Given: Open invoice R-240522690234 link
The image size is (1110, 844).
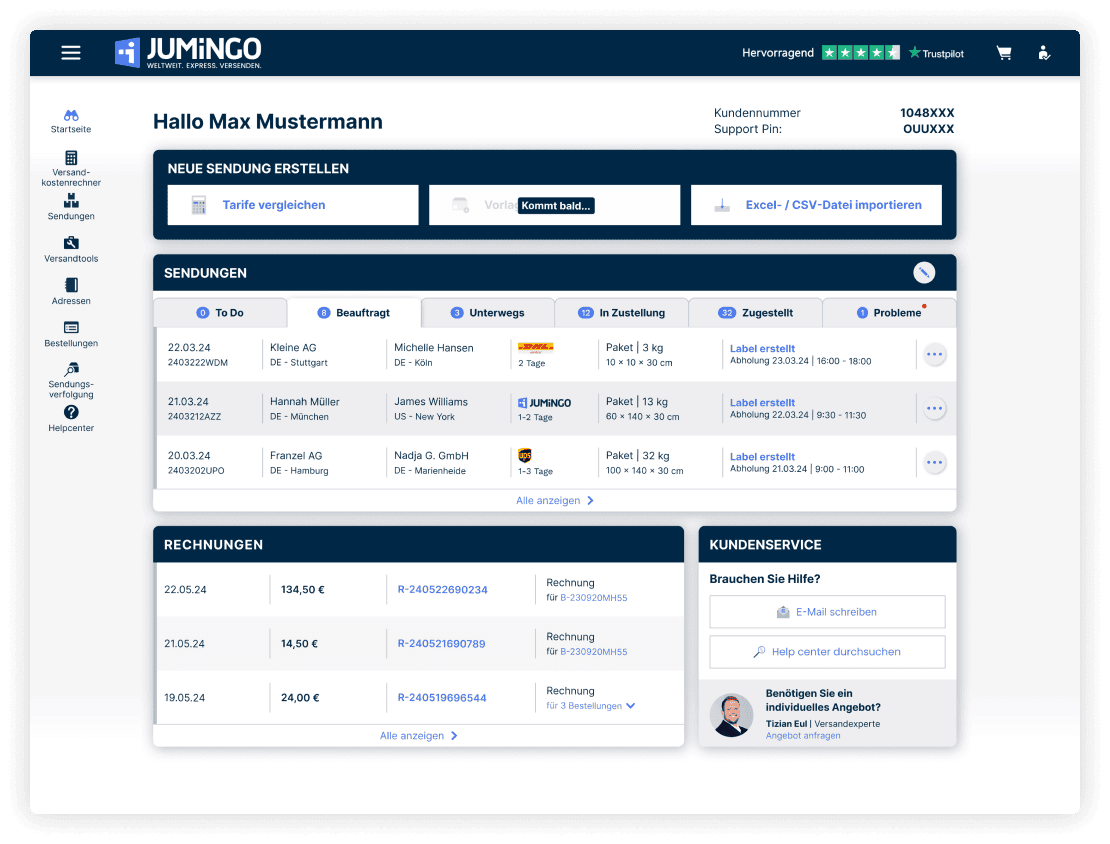Looking at the screenshot, I should (x=442, y=590).
